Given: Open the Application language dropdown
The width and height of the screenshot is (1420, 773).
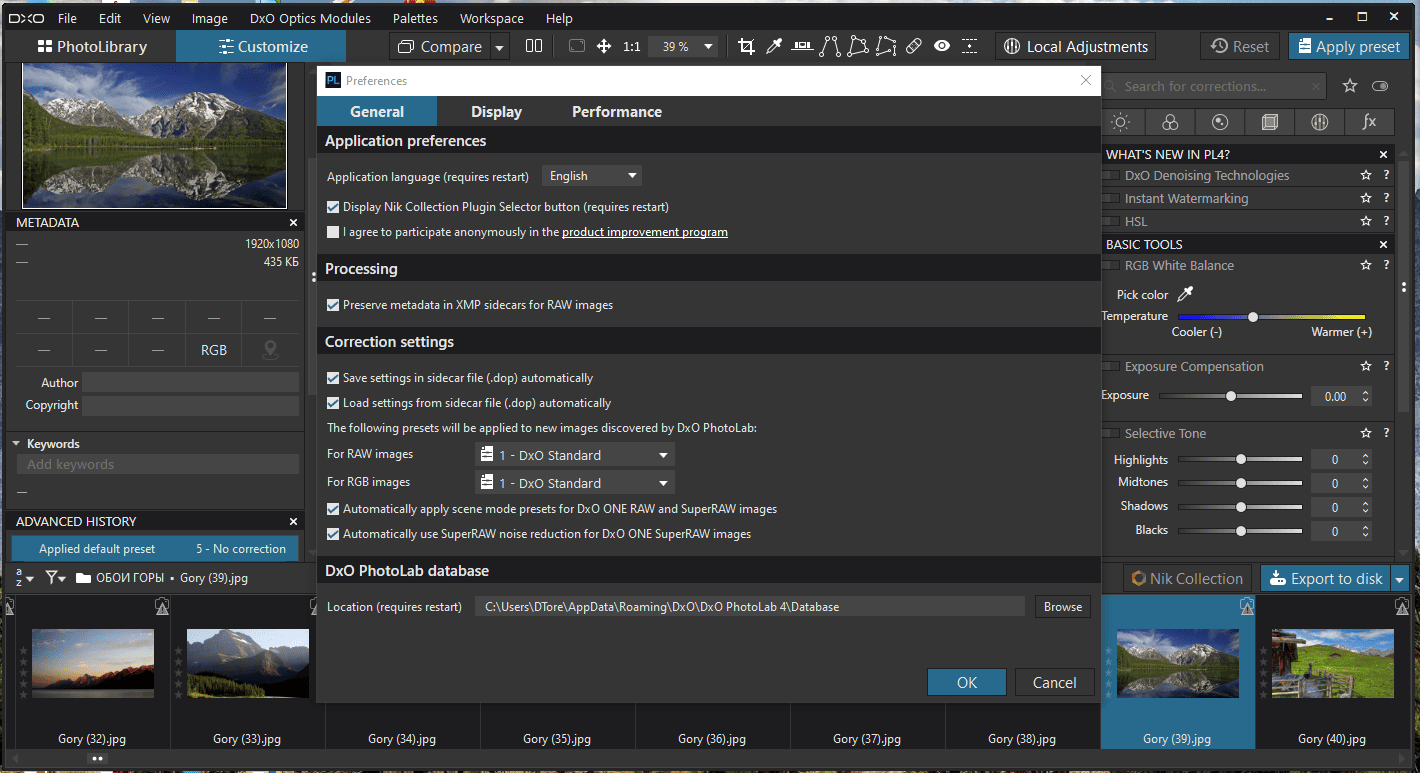Looking at the screenshot, I should [x=592, y=176].
